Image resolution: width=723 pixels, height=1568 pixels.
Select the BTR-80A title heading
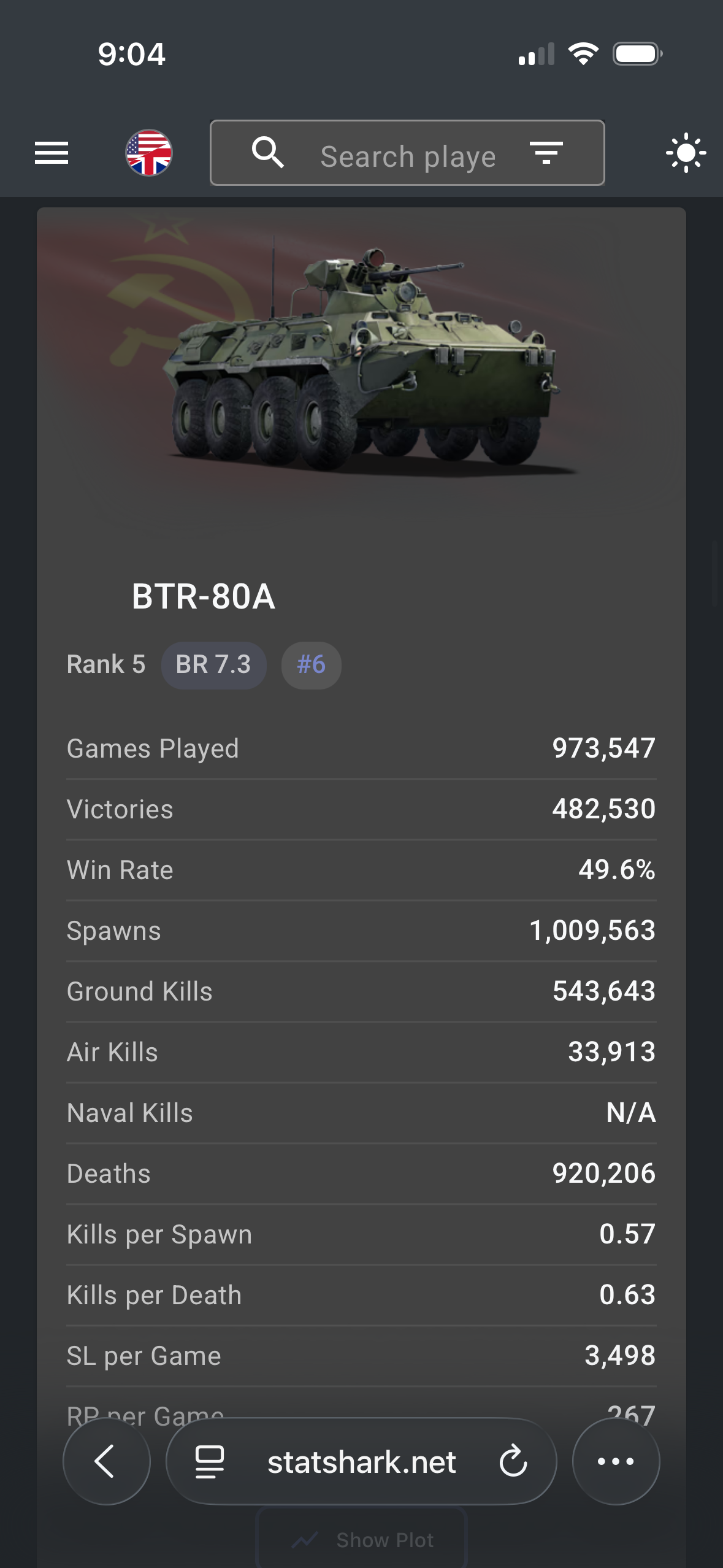coord(204,596)
